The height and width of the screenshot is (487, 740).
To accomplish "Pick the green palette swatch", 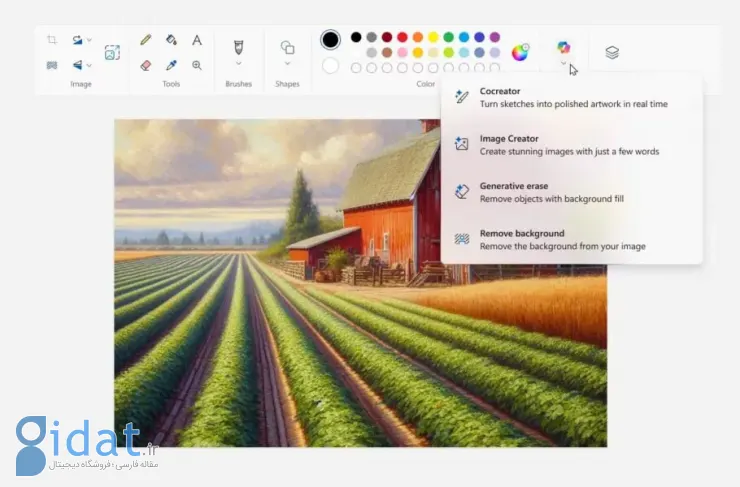I will 449,37.
